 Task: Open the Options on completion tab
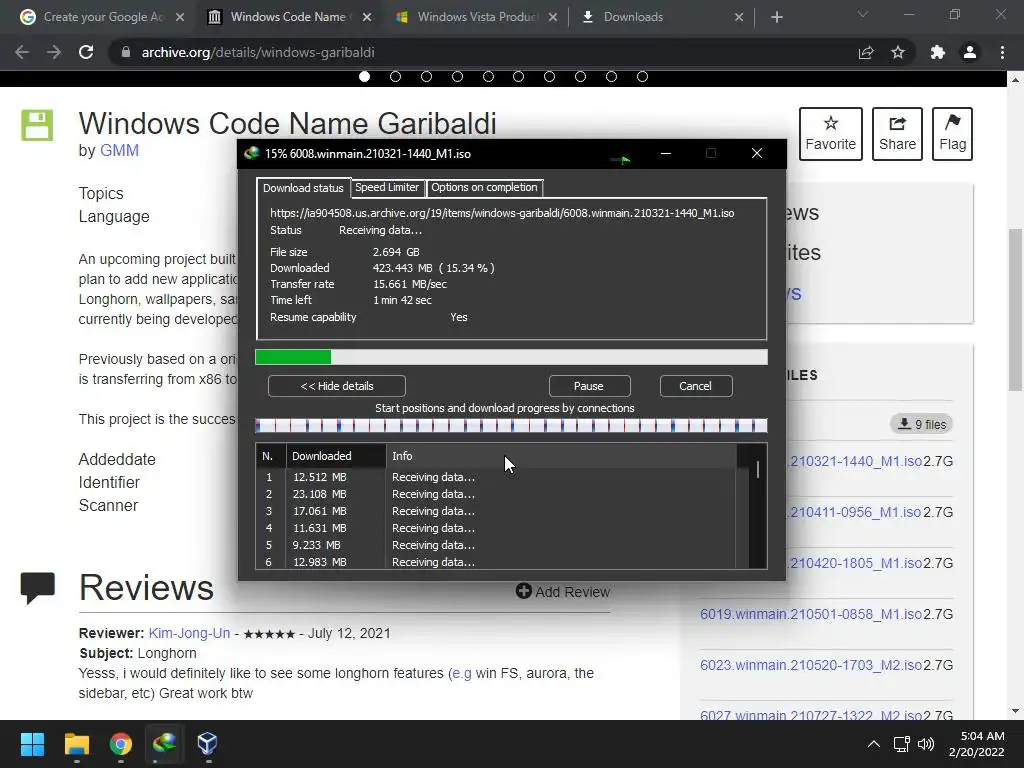484,187
